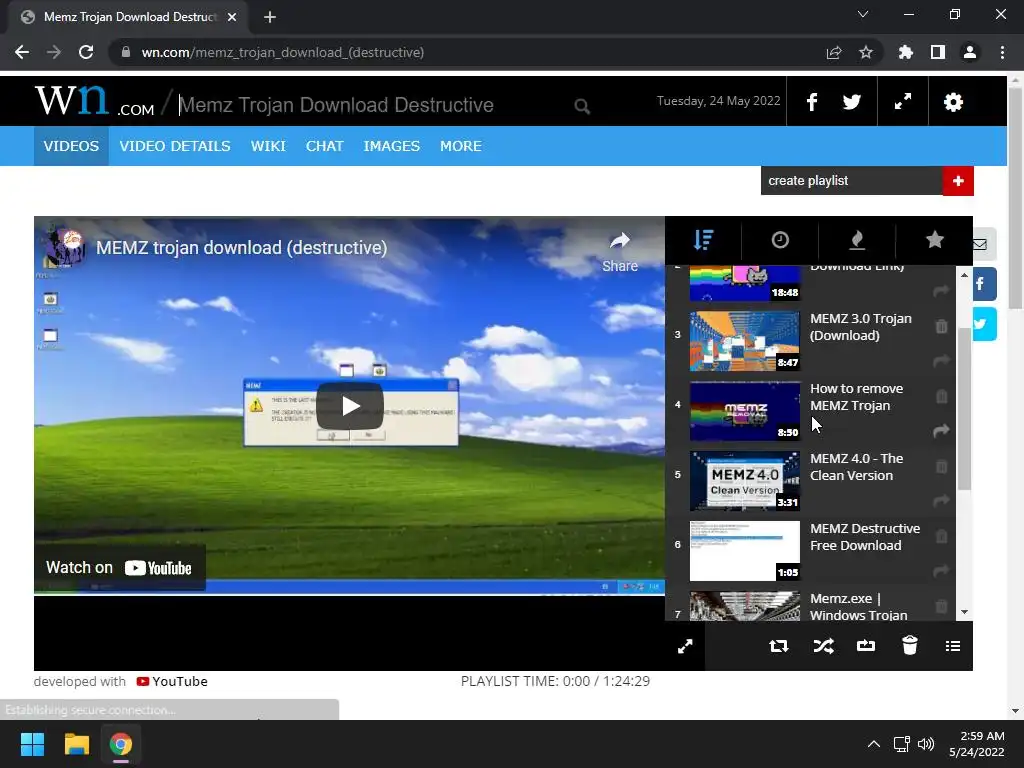Select the sort-order playlist icon

tap(703, 240)
